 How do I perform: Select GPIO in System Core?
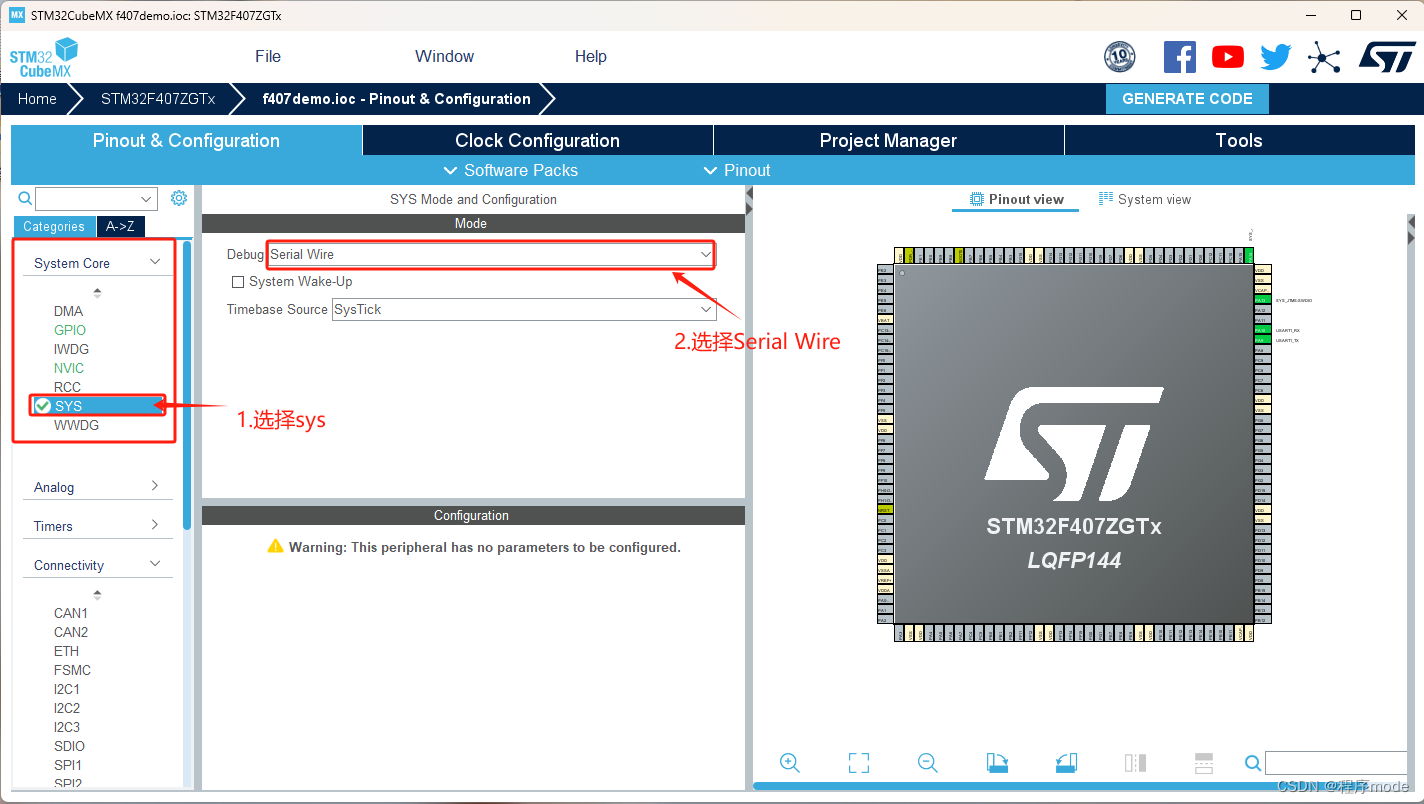pos(70,330)
